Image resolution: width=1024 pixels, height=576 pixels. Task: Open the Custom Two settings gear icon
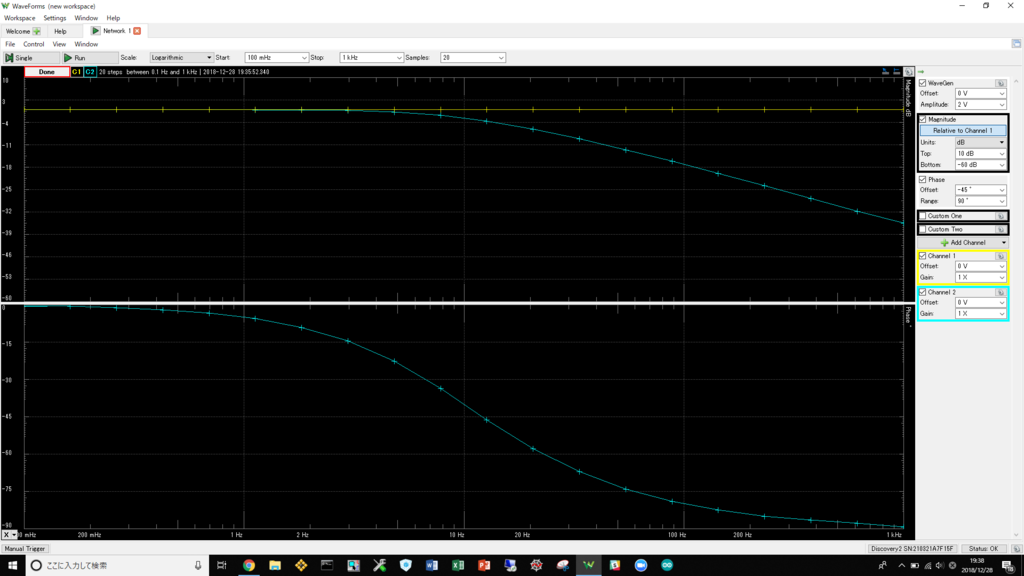coord(1000,229)
